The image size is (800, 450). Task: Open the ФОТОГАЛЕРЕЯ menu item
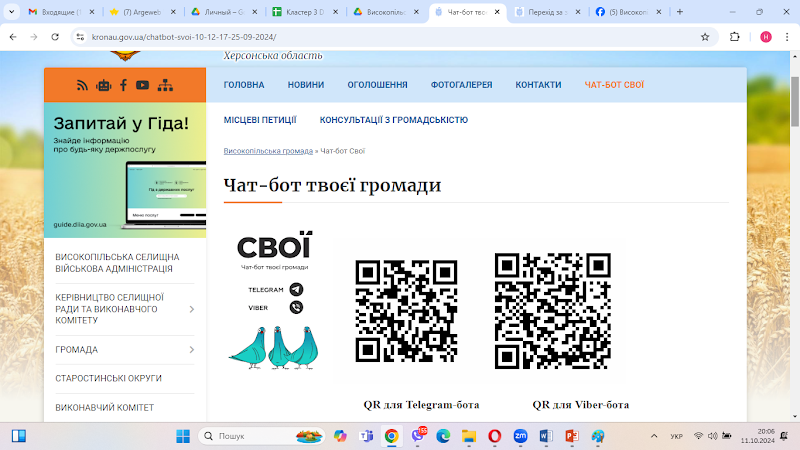pos(461,85)
